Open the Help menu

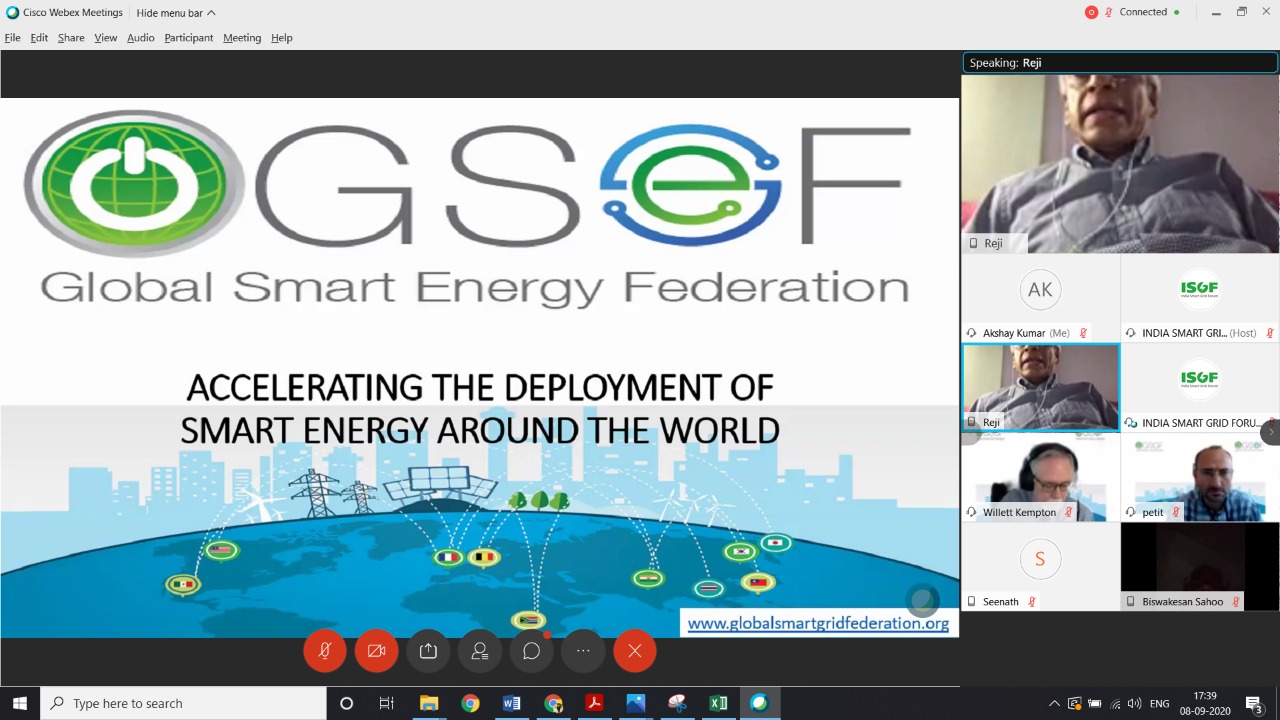click(x=282, y=38)
